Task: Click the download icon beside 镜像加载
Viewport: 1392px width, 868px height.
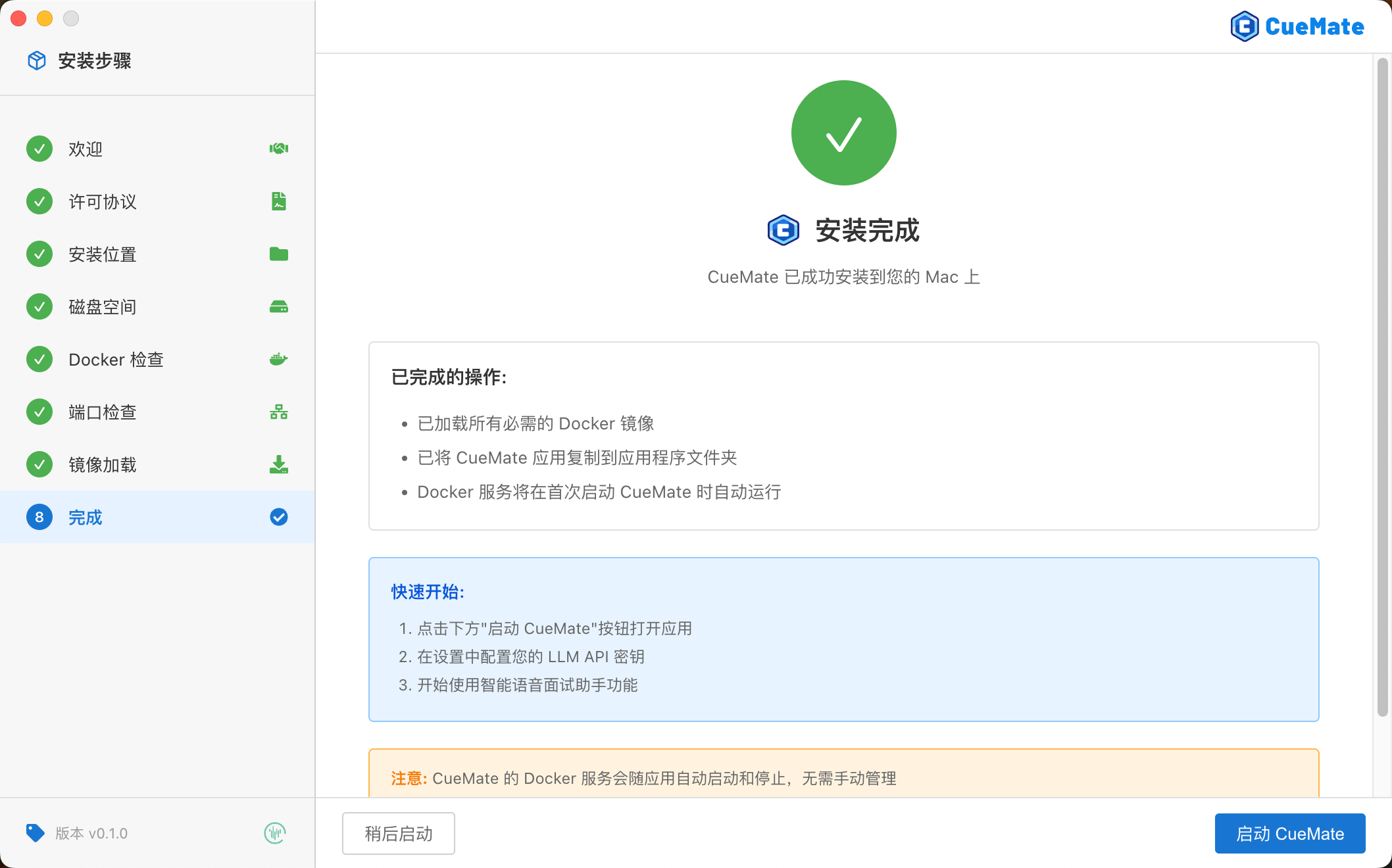Action: [278, 464]
